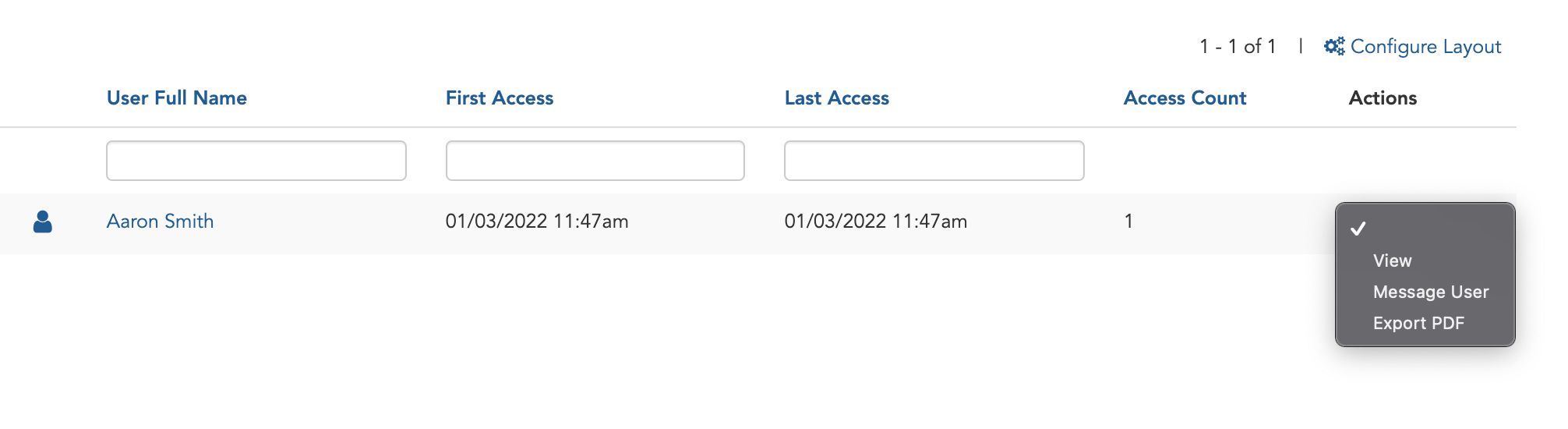Sort by the First Access column header

coord(500,98)
